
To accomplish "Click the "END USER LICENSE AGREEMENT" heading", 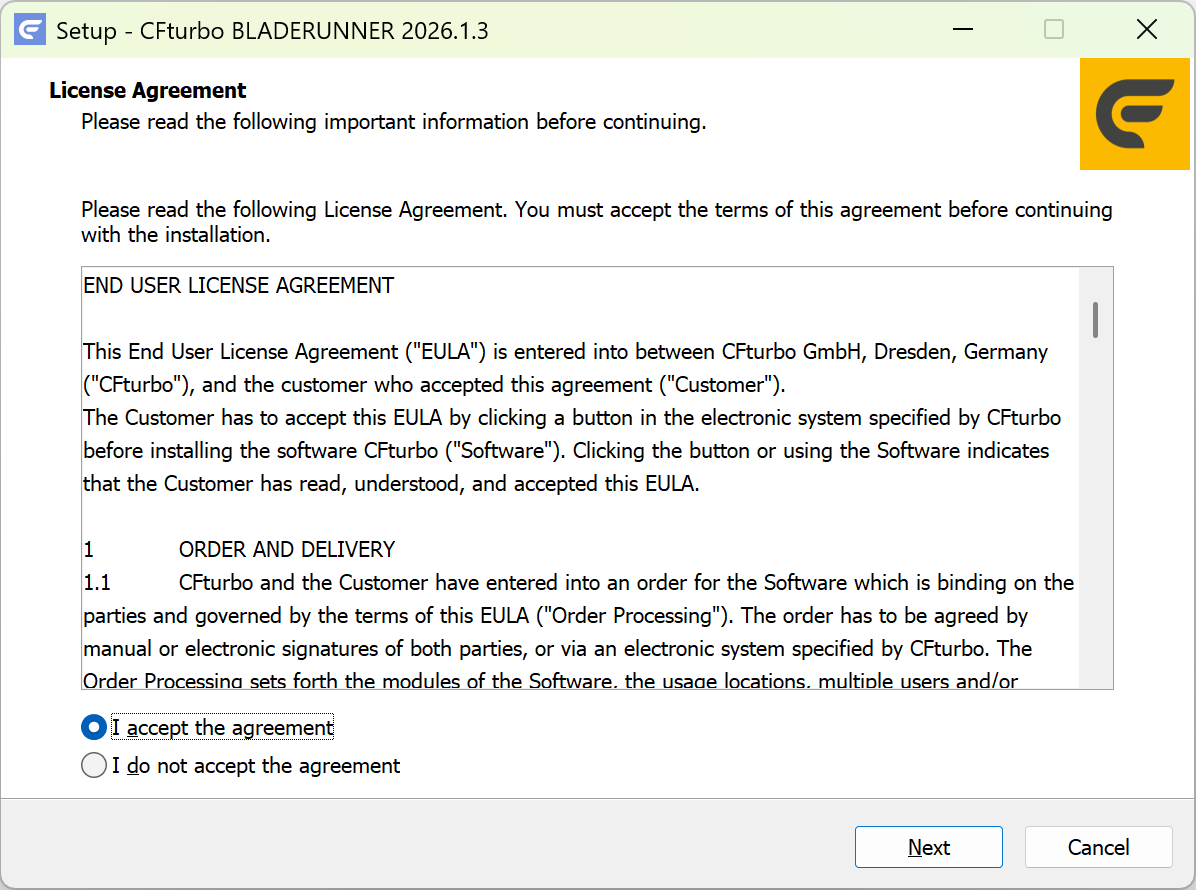I will (239, 285).
